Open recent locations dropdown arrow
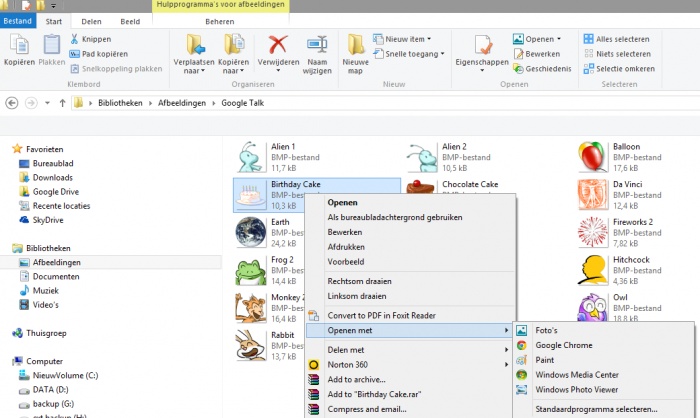 pyautogui.click(x=47, y=103)
